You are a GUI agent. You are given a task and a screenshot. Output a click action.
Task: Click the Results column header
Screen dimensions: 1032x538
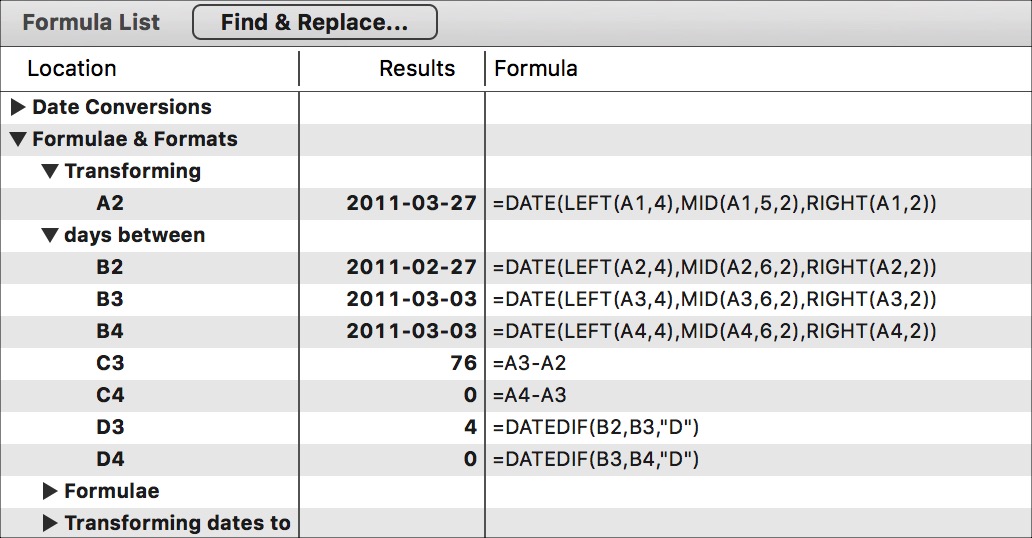tap(417, 68)
